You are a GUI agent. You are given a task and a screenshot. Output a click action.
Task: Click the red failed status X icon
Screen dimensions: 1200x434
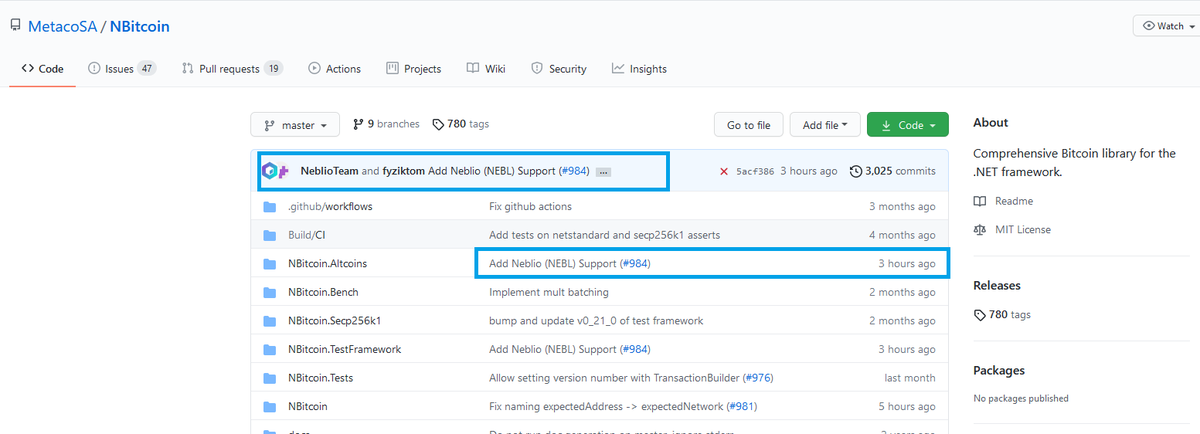[723, 171]
